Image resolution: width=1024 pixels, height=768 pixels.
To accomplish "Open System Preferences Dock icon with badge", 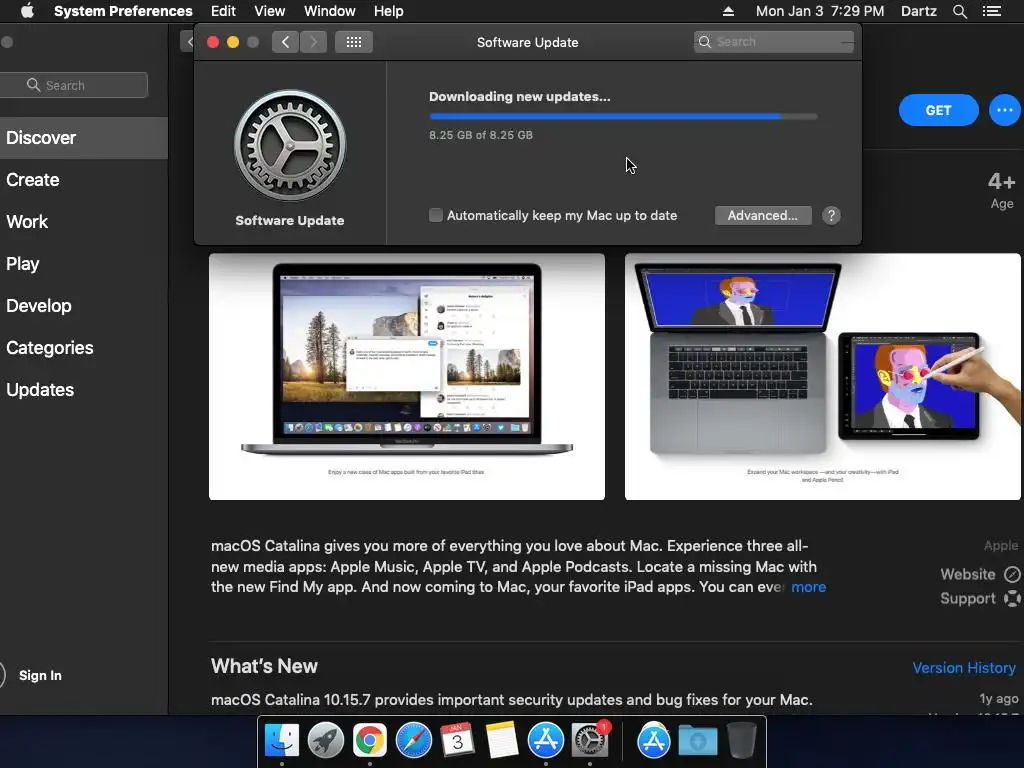I will coord(590,741).
